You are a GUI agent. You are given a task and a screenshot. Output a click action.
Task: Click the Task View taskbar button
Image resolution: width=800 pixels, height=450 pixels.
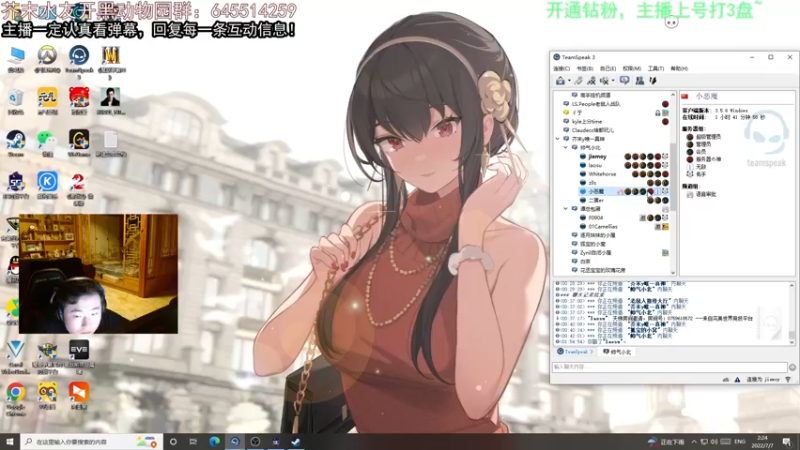point(193,442)
